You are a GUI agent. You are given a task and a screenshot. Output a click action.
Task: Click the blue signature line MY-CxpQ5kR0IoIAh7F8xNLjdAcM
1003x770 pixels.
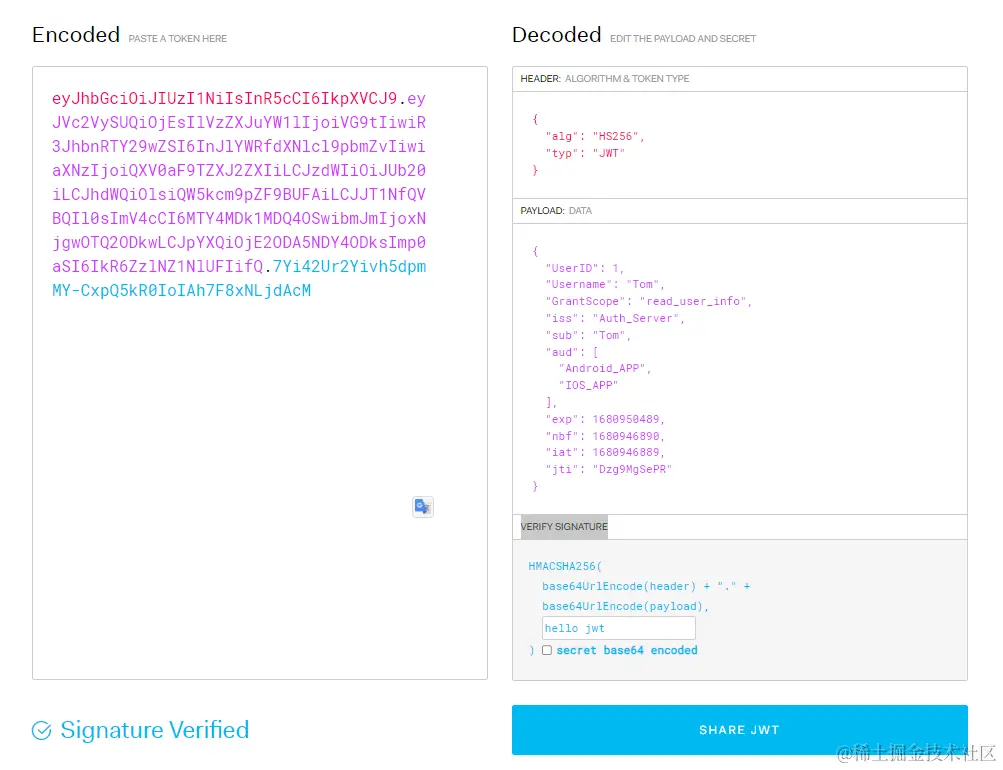tap(182, 290)
